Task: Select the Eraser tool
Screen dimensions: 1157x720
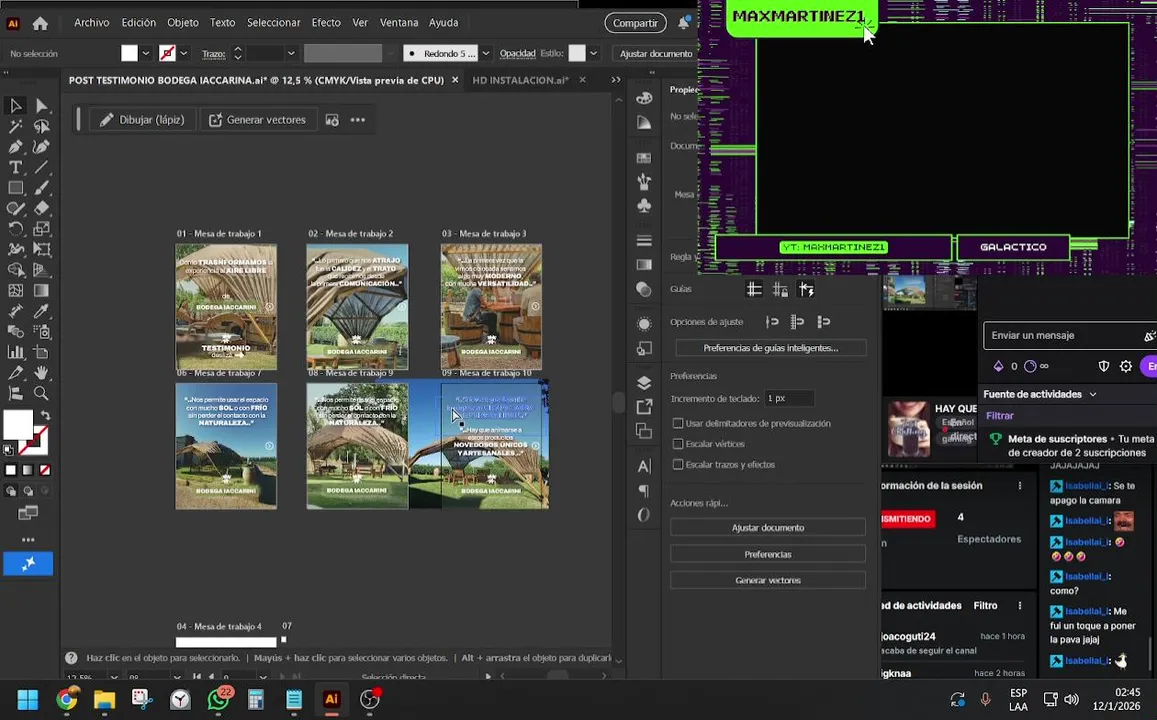Action: pyautogui.click(x=41, y=209)
